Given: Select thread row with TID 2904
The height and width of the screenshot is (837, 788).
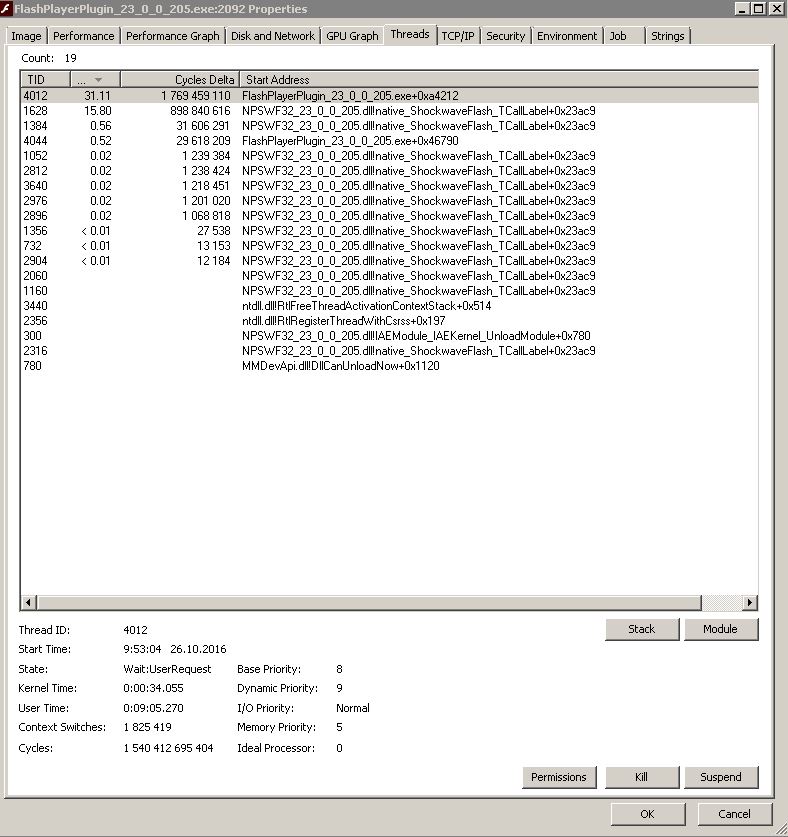Looking at the screenshot, I should pyautogui.click(x=389, y=260).
